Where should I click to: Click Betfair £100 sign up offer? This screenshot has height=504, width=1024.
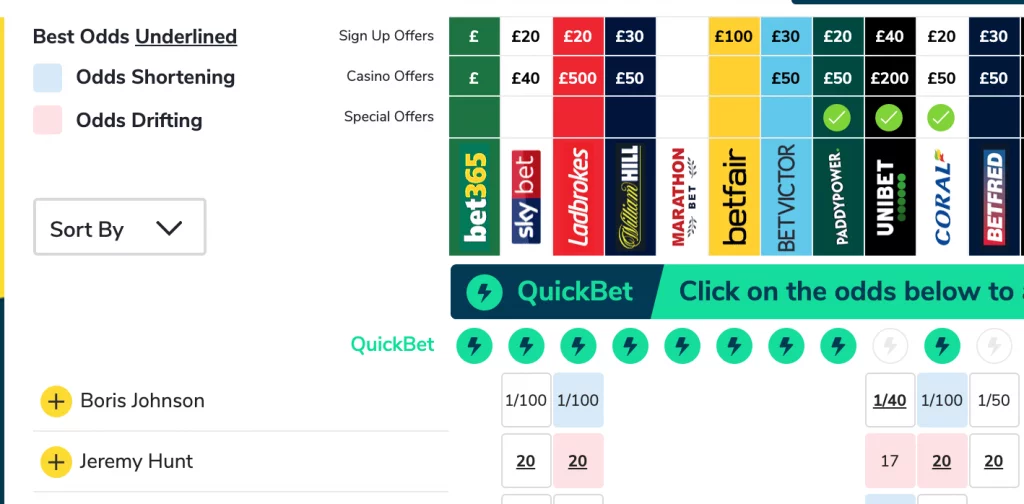(734, 37)
